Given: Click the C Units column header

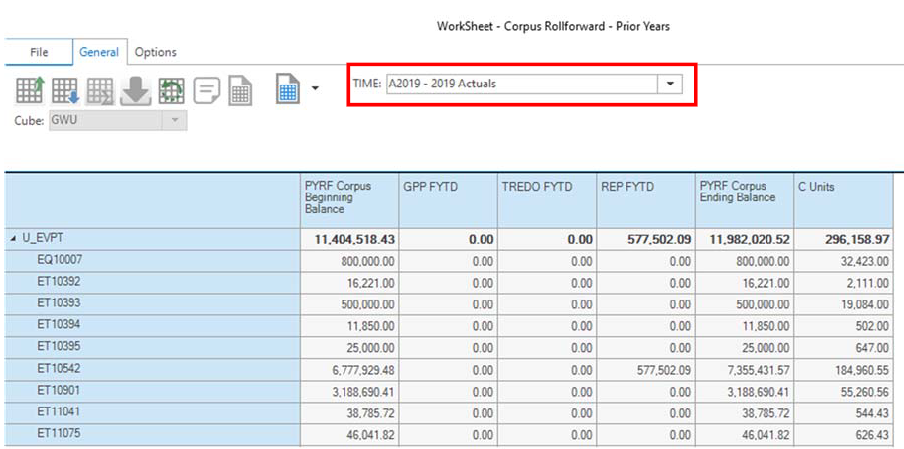Looking at the screenshot, I should [841, 200].
